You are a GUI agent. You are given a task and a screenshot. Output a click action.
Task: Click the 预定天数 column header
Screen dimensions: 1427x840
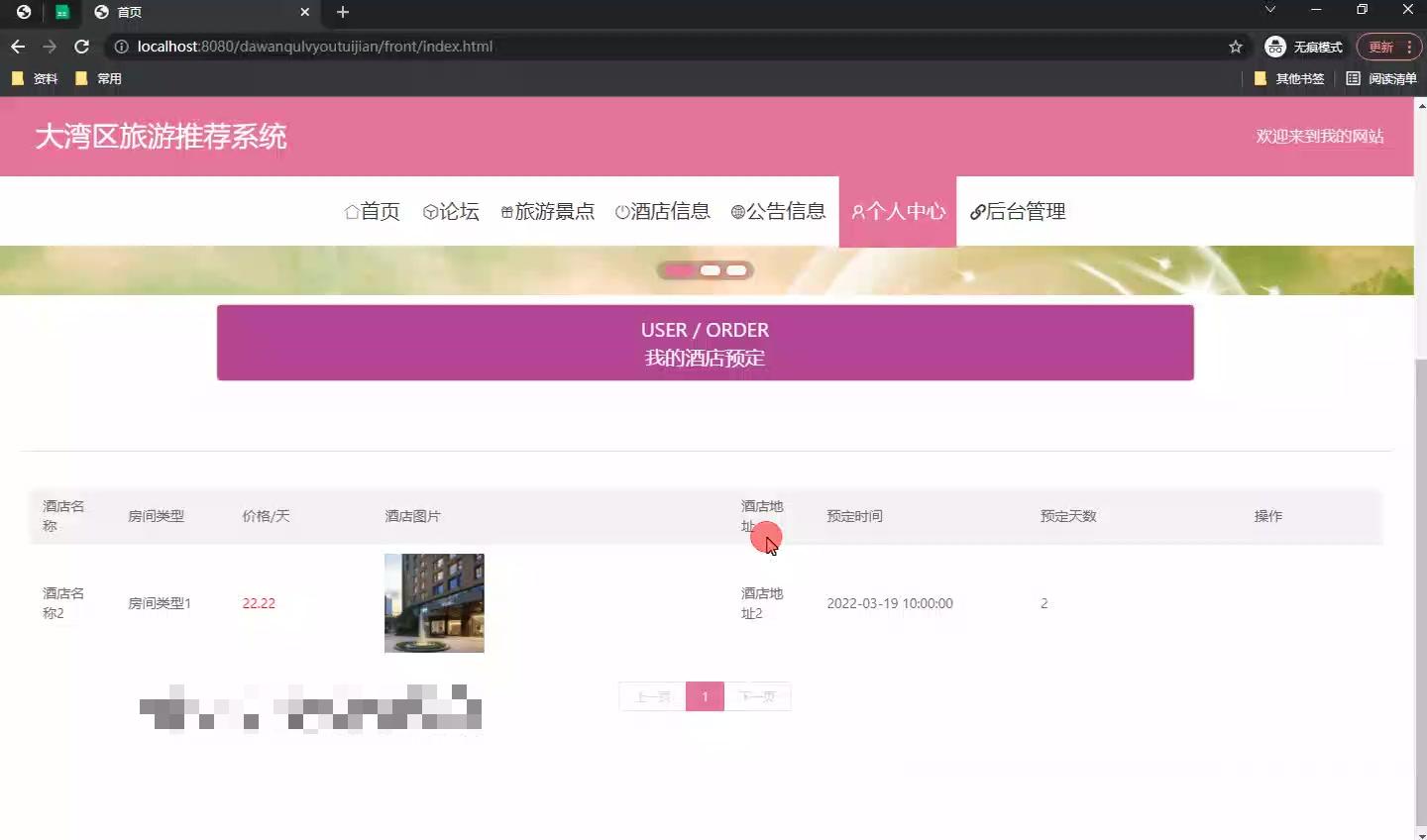[x=1068, y=516]
